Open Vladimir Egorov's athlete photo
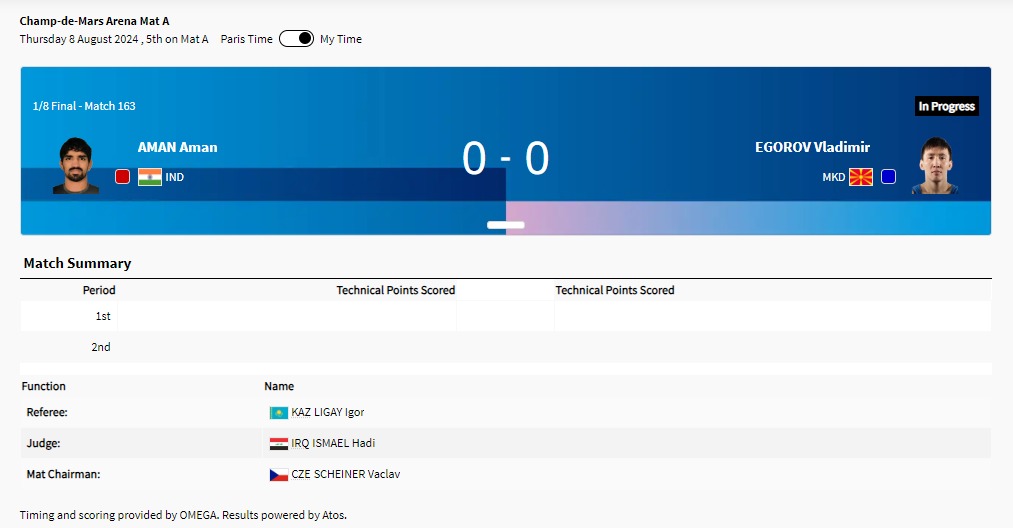This screenshot has height=528, width=1013. point(935,165)
